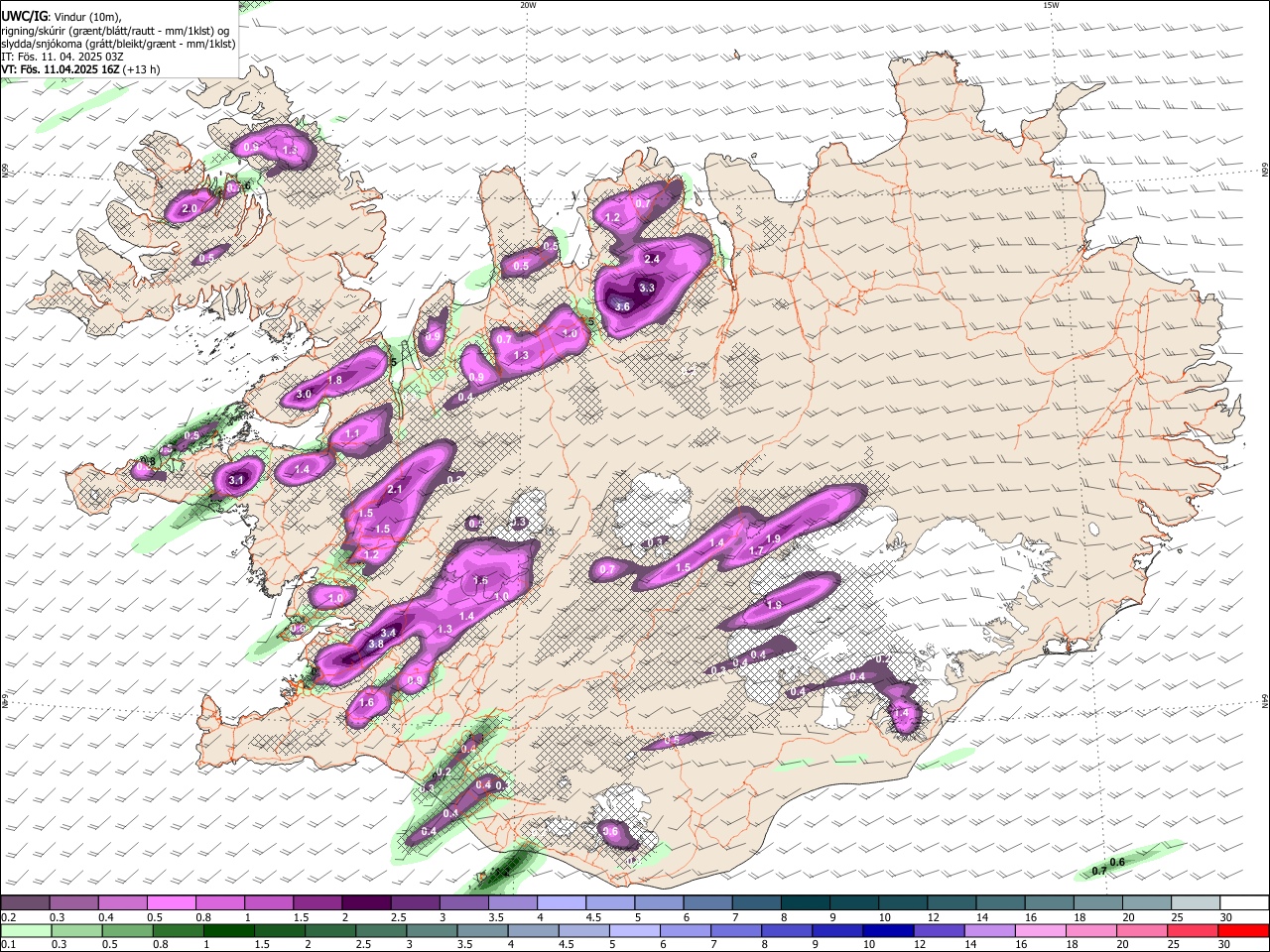The height and width of the screenshot is (952, 1270).
Task: Select rain scale pink swatch between 16 and 18
Action: coord(1039,931)
